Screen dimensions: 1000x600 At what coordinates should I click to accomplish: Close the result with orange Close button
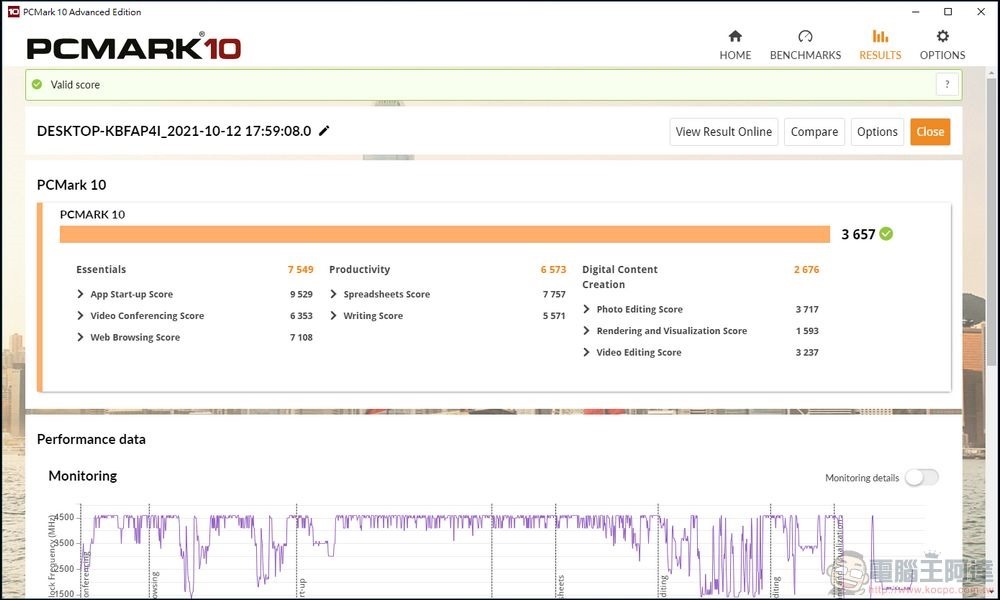click(930, 131)
